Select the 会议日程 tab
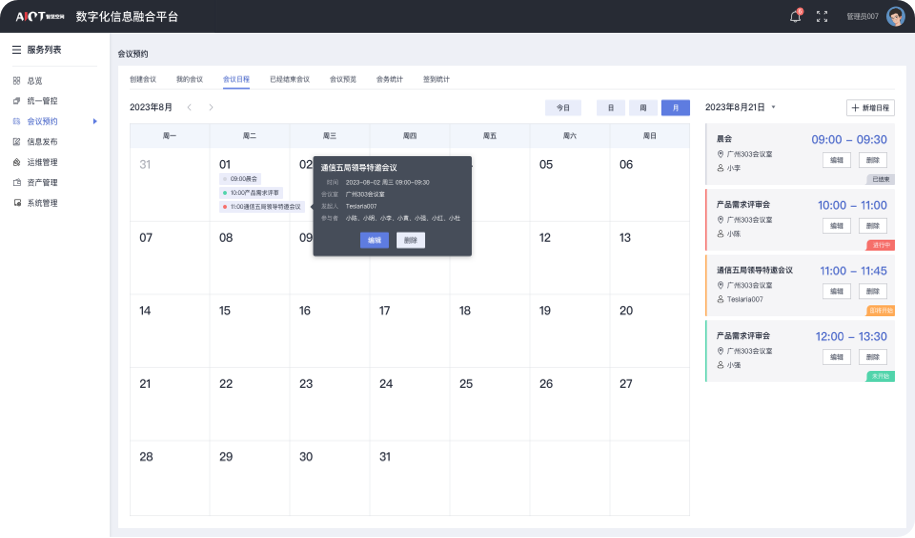 coord(236,79)
